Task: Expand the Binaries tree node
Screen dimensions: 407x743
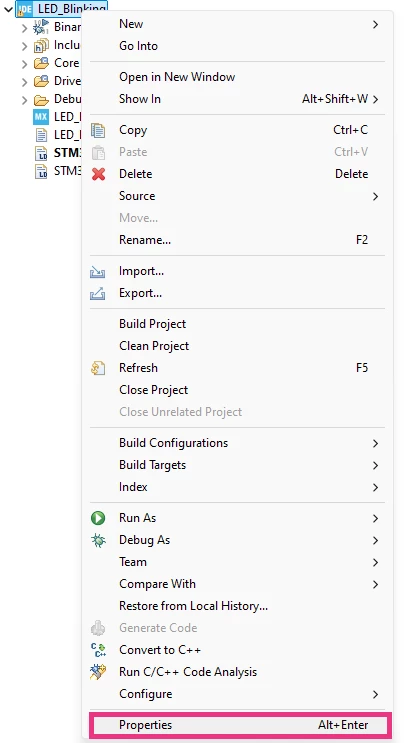Action: pos(25,28)
